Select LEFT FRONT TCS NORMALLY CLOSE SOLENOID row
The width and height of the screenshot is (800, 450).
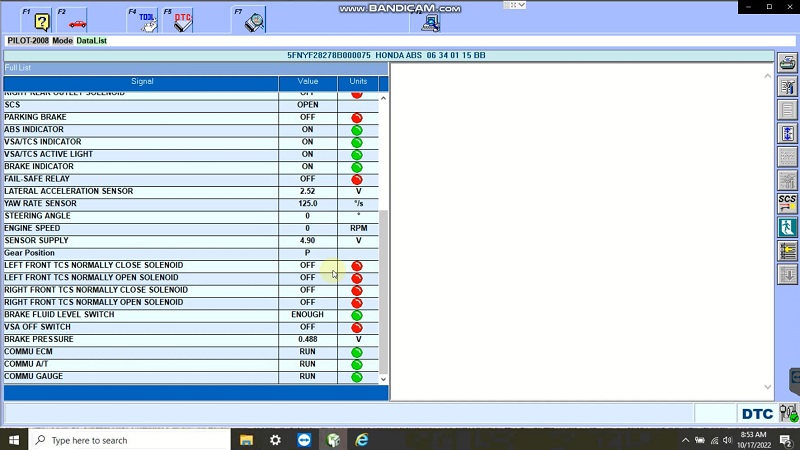pos(191,265)
